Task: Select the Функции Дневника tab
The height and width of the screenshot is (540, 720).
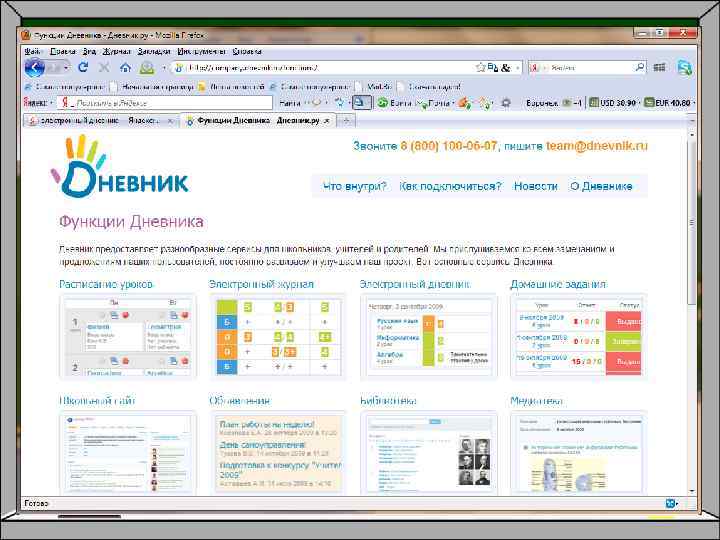Action: pos(258,120)
